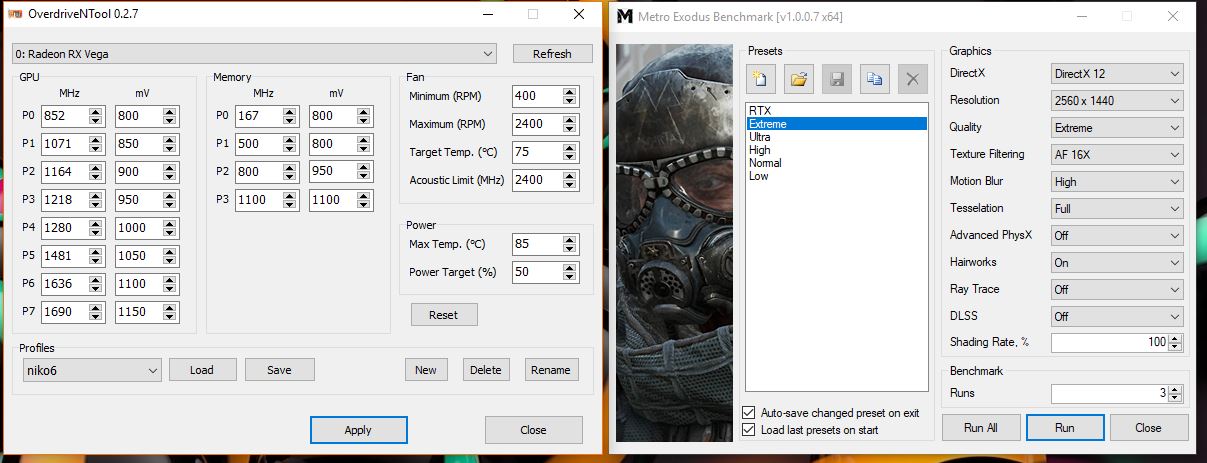Adjust the Target Temp spinner arrows
This screenshot has width=1207, height=463.
570,153
